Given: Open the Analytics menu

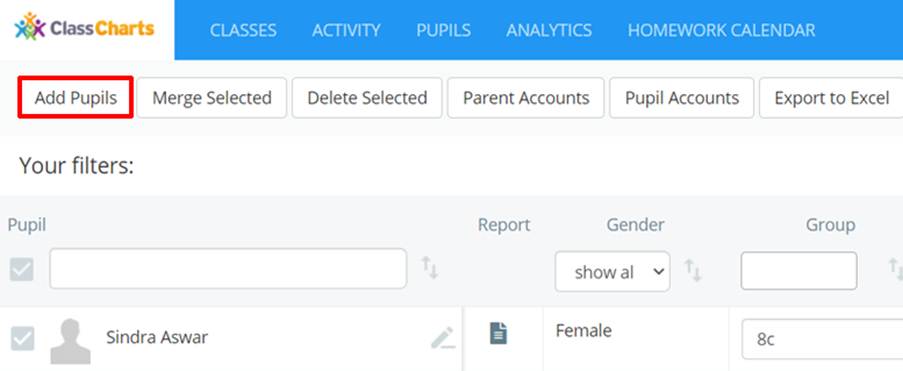Looking at the screenshot, I should [549, 31].
